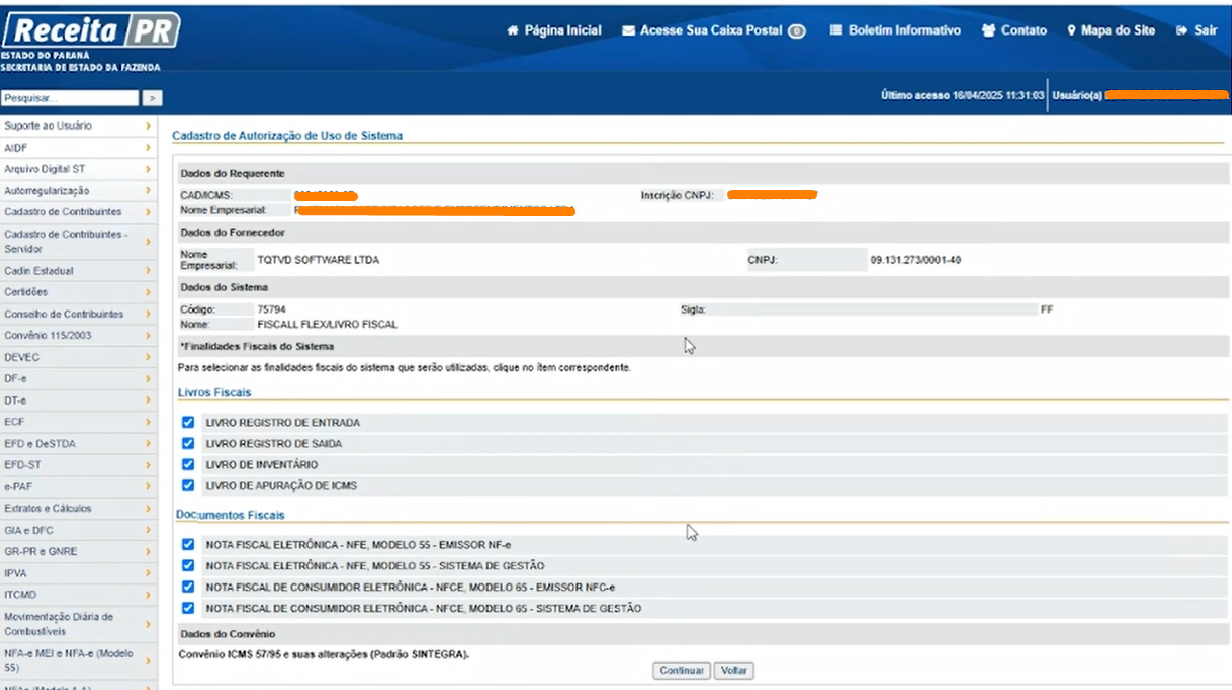Expand the AIDF menu arrow
The width and height of the screenshot is (1232, 690).
148,148
